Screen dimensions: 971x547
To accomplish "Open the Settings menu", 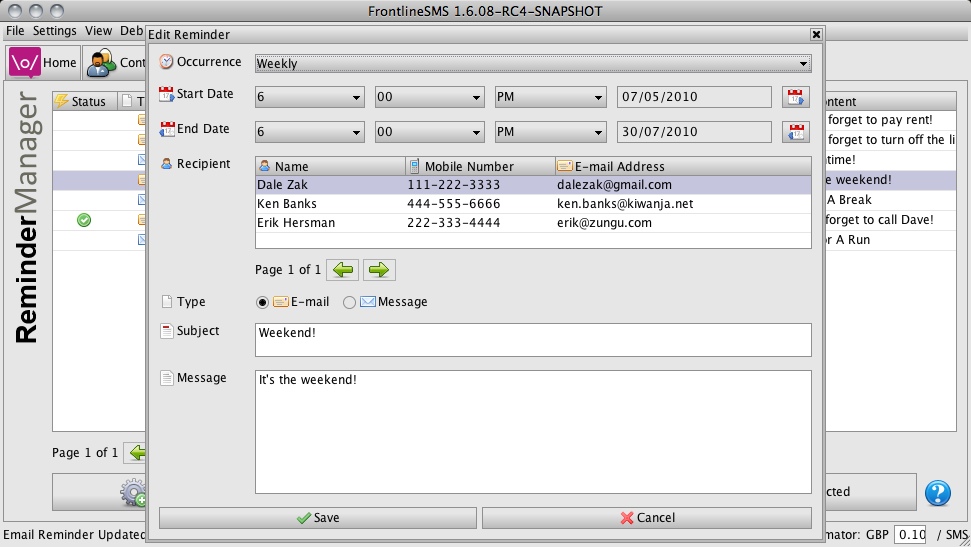I will click(54, 30).
